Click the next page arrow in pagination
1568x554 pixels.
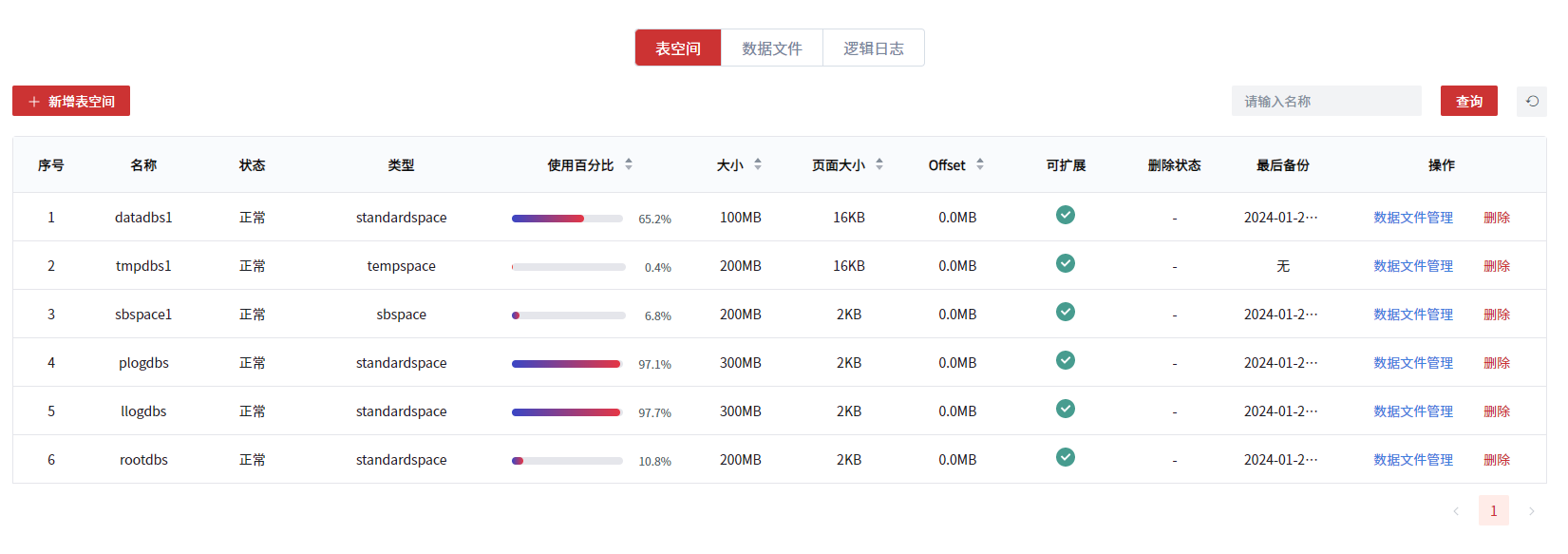tap(1531, 511)
